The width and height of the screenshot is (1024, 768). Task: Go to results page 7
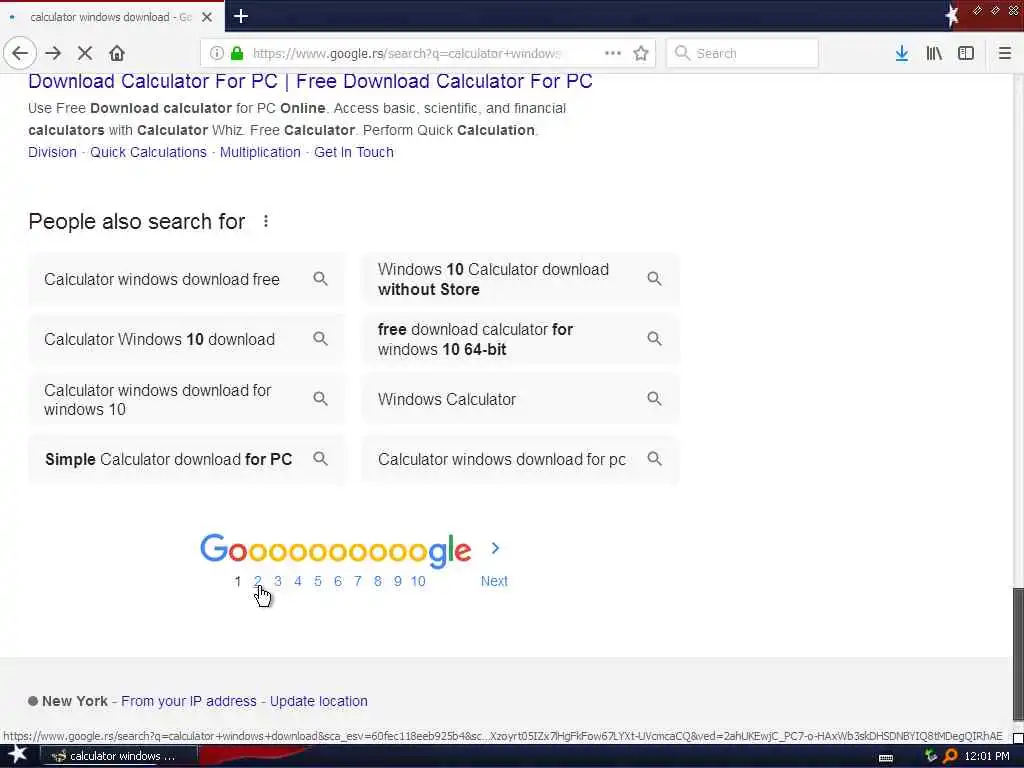[x=358, y=581]
